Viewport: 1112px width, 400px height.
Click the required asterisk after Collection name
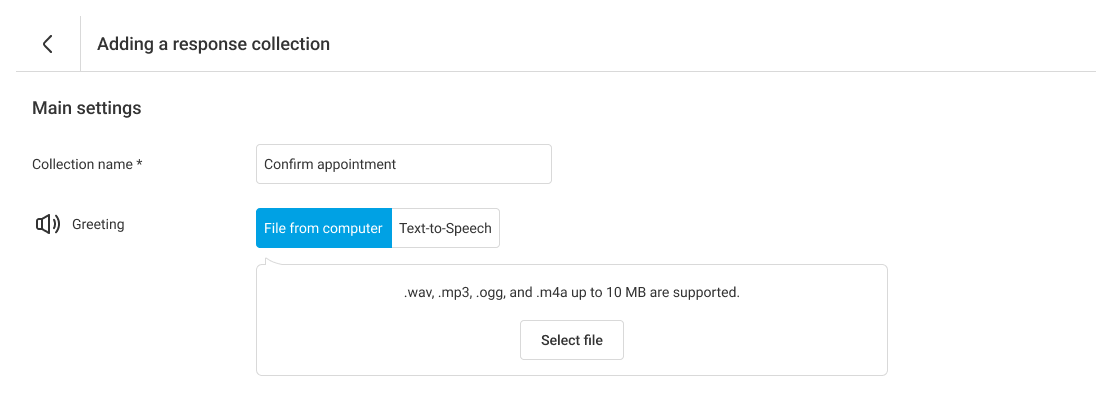139,163
